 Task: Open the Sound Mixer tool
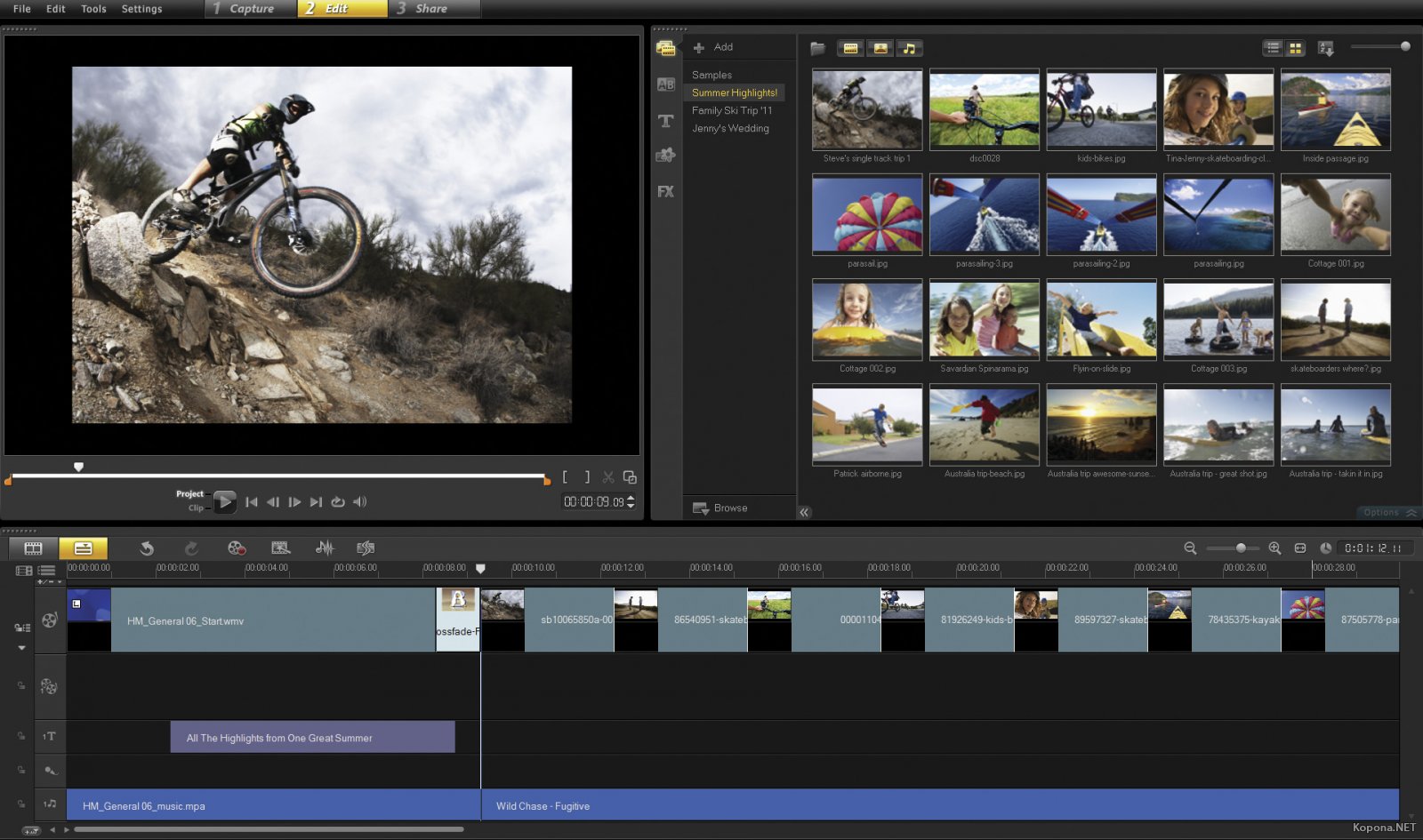326,548
